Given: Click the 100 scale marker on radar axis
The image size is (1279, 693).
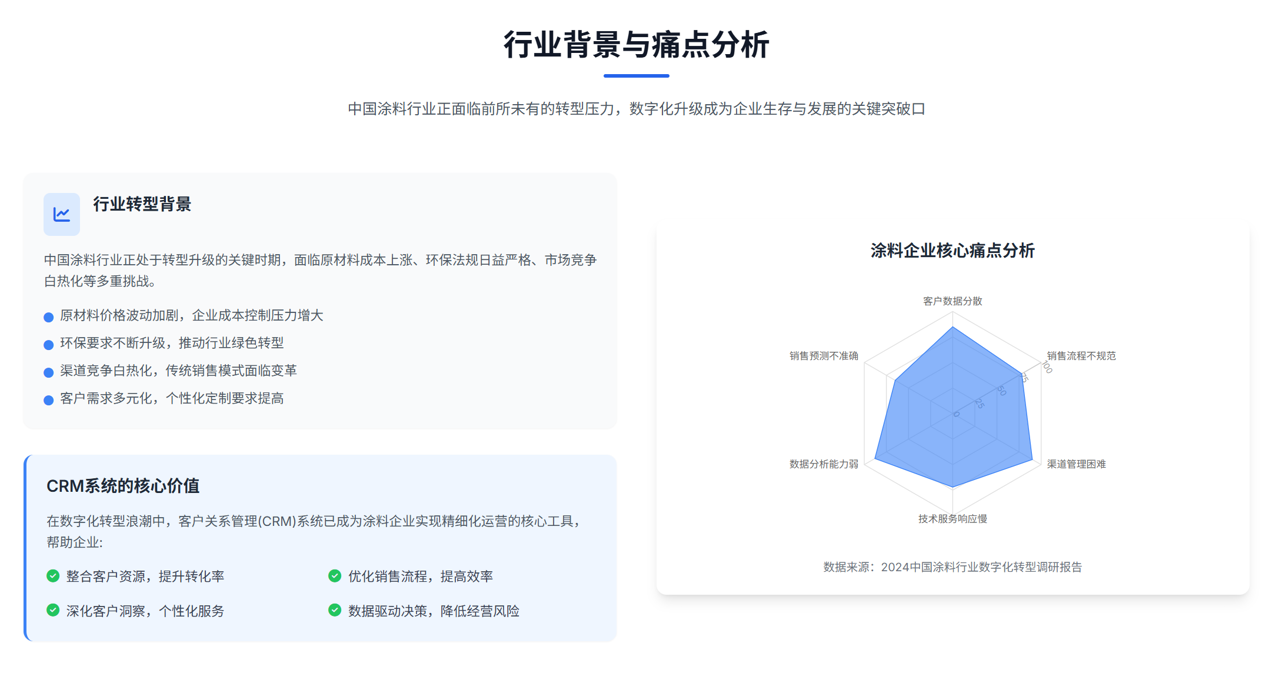Looking at the screenshot, I should click(1047, 367).
